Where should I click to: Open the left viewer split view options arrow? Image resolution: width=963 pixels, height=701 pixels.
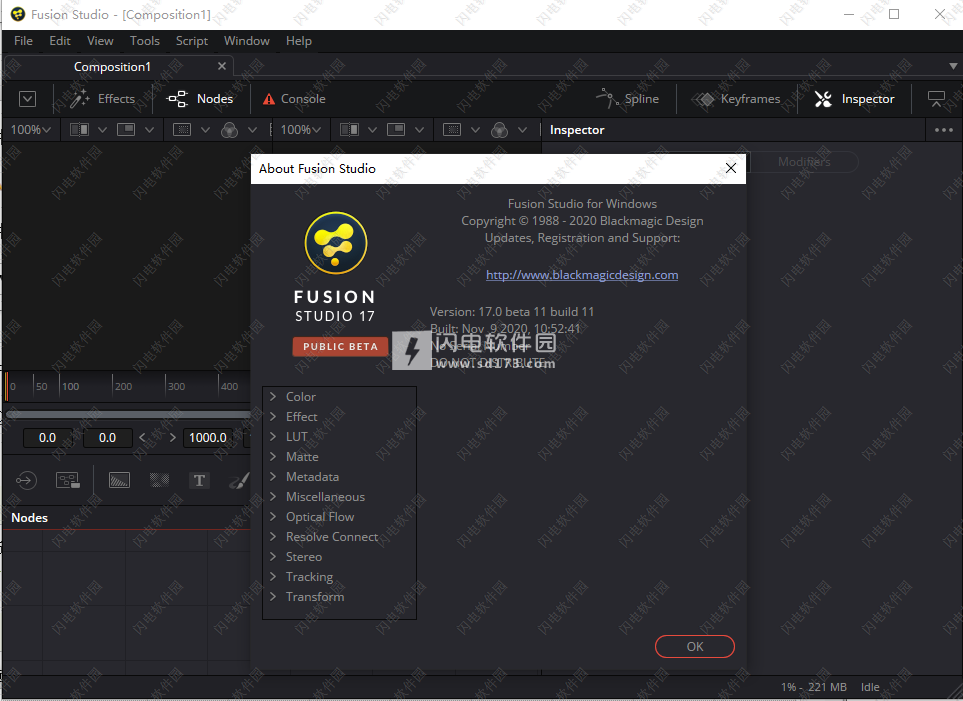(103, 130)
